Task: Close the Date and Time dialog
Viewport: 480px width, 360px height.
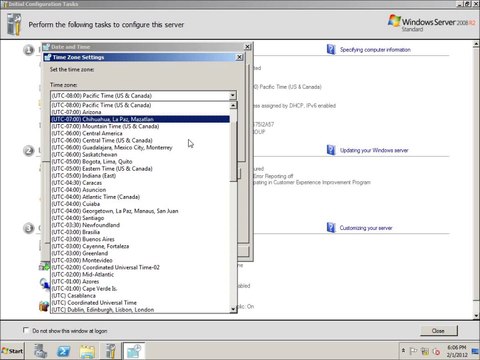Action: pyautogui.click(x=247, y=47)
